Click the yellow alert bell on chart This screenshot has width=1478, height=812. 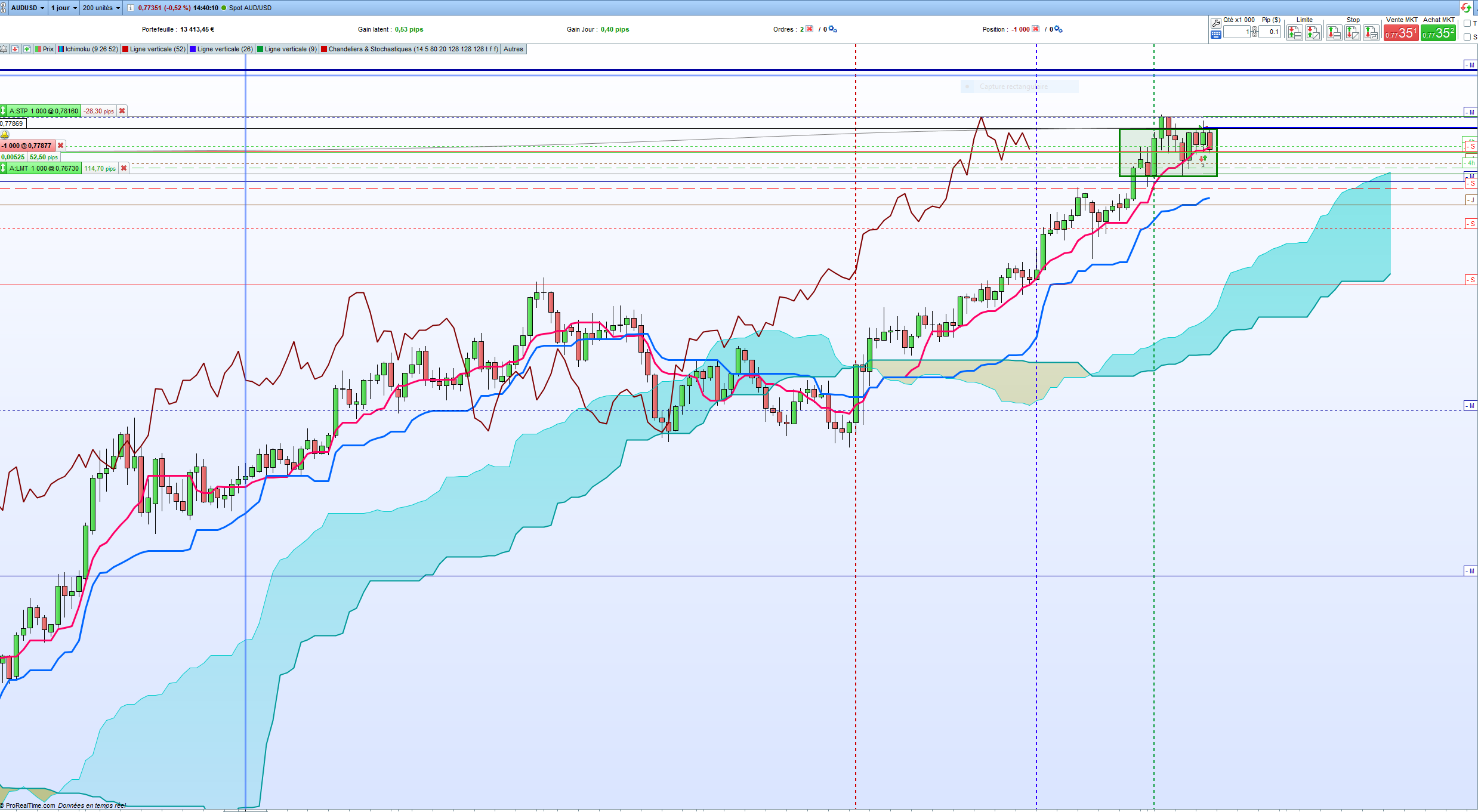click(5, 135)
